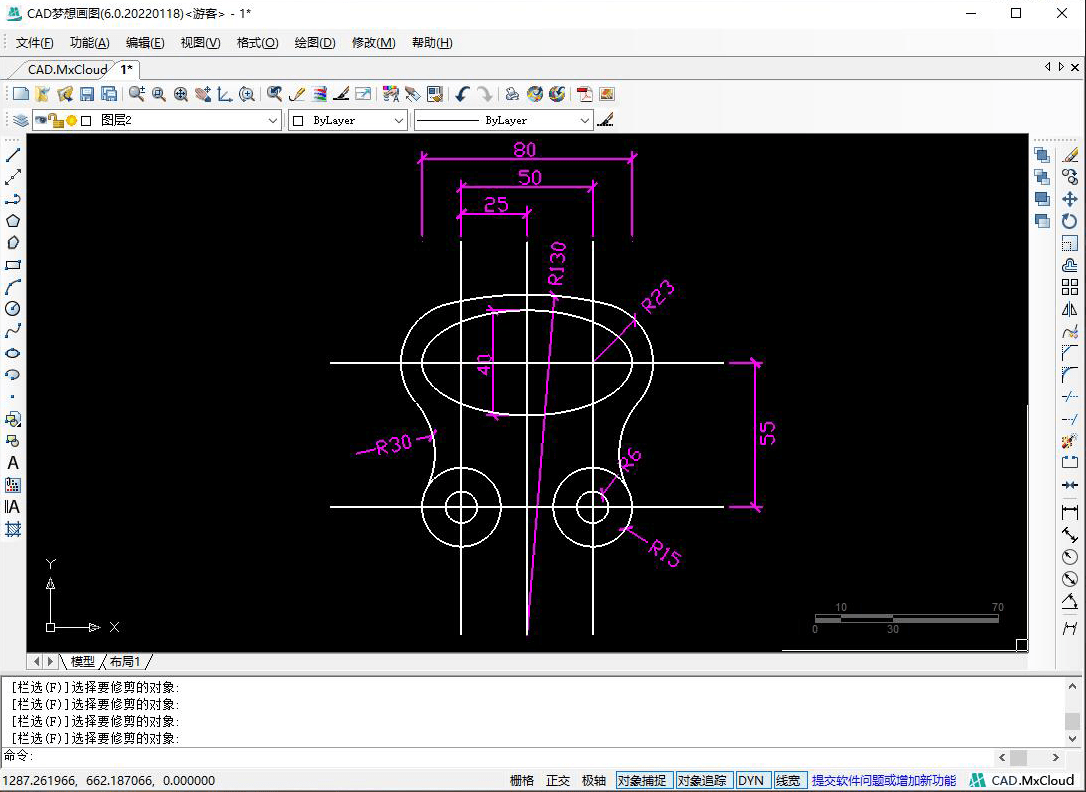This screenshot has width=1086, height=792.
Task: Toggle DYN dynamic input
Action: (750, 781)
